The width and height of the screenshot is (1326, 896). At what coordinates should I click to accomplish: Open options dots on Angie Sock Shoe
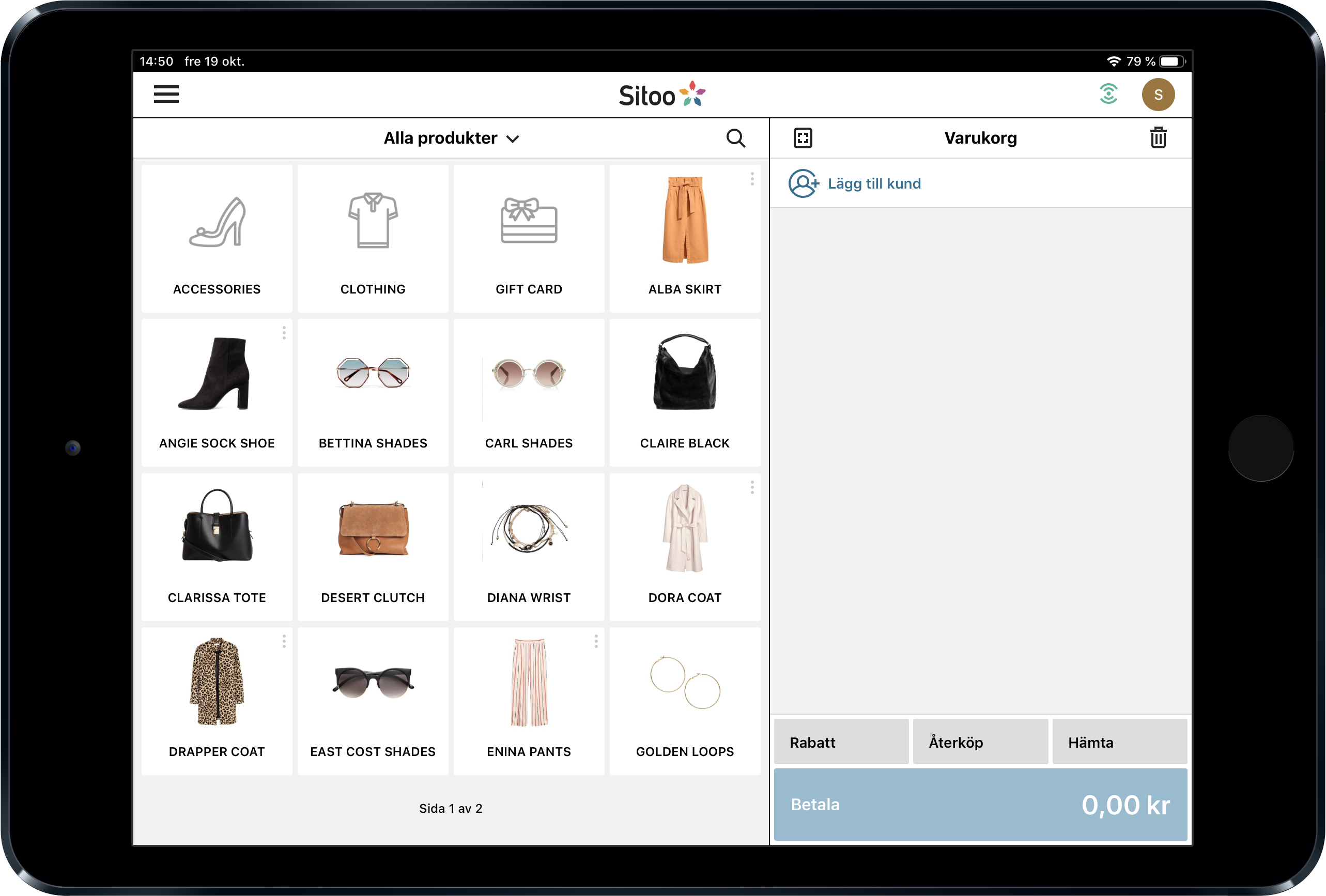(284, 333)
